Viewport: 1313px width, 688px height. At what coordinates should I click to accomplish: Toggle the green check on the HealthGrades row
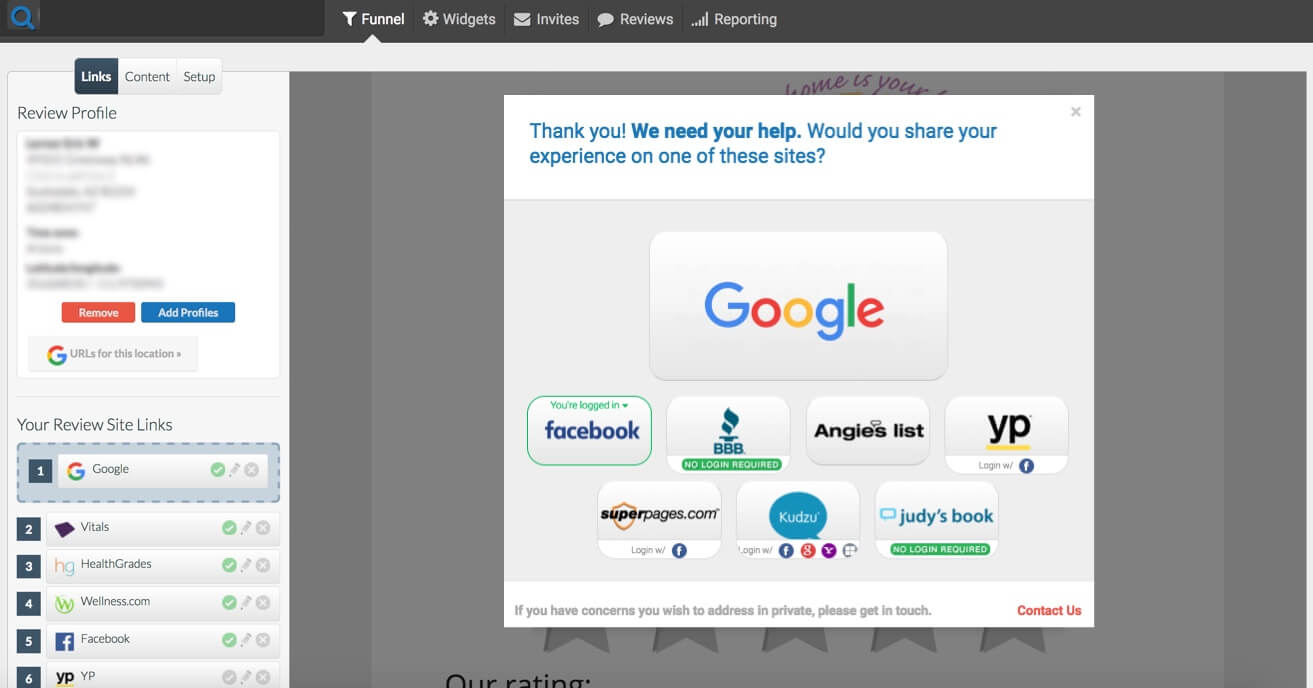pyautogui.click(x=229, y=565)
